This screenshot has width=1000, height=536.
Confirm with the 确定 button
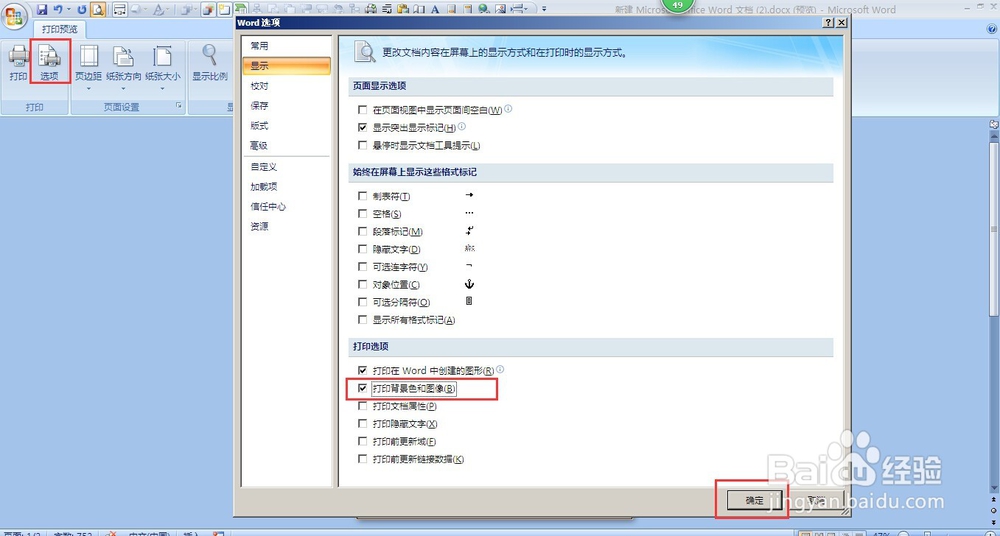(754, 500)
